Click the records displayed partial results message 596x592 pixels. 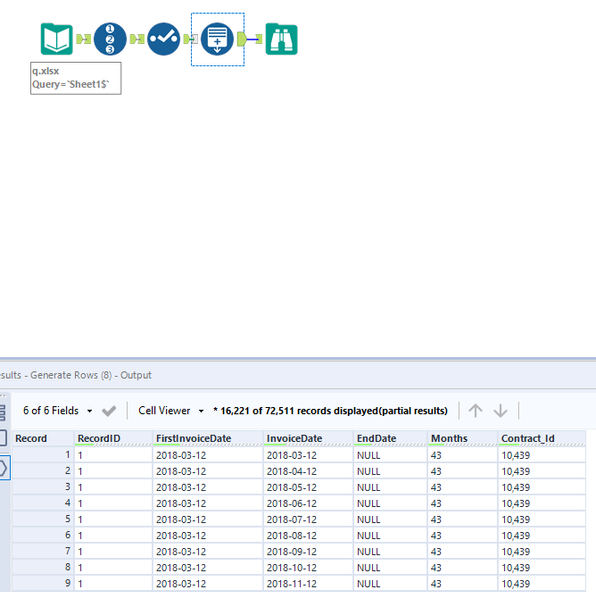click(330, 411)
